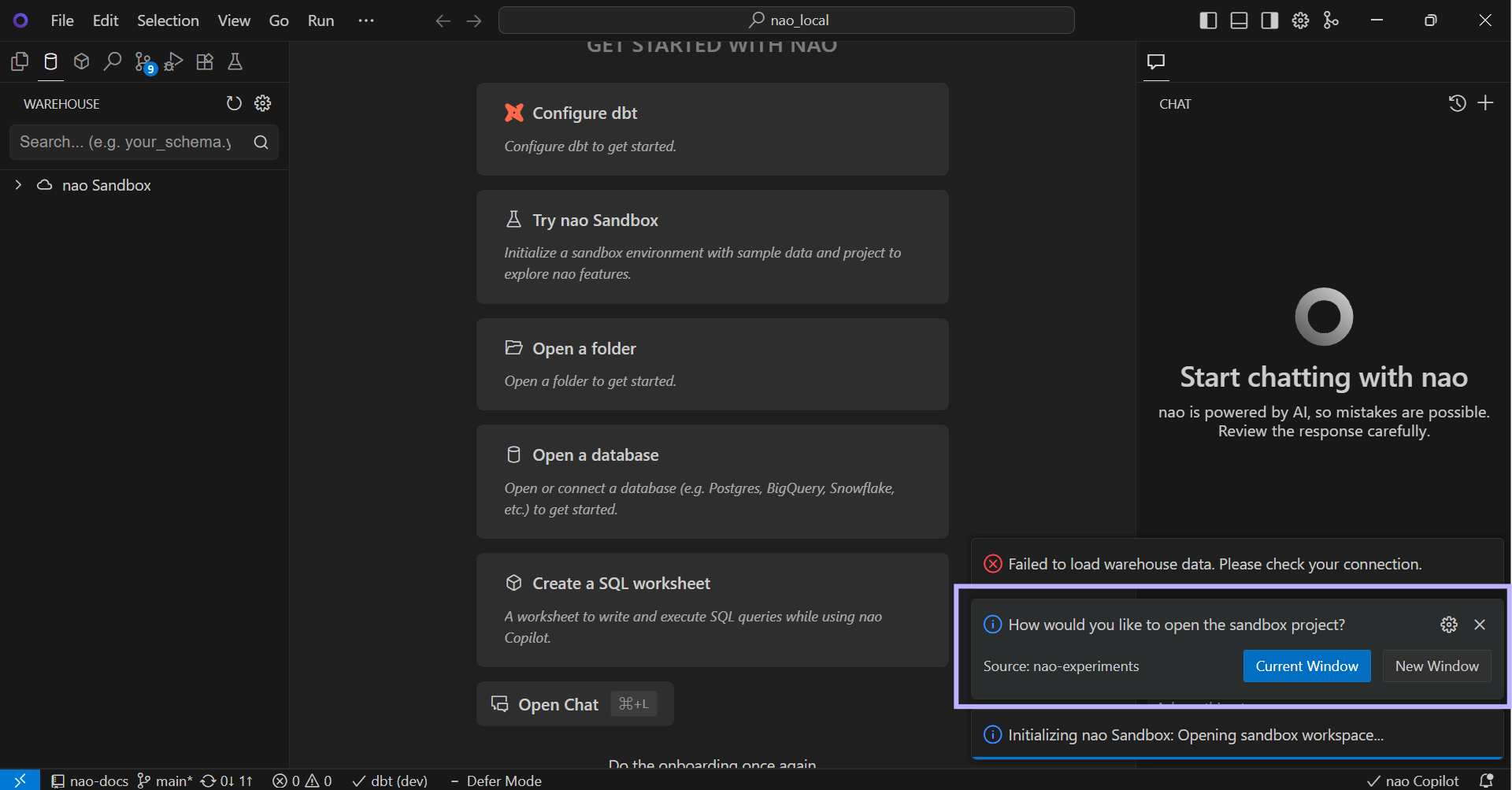
Task: Open settings gear in the title bar
Action: pos(1300,20)
